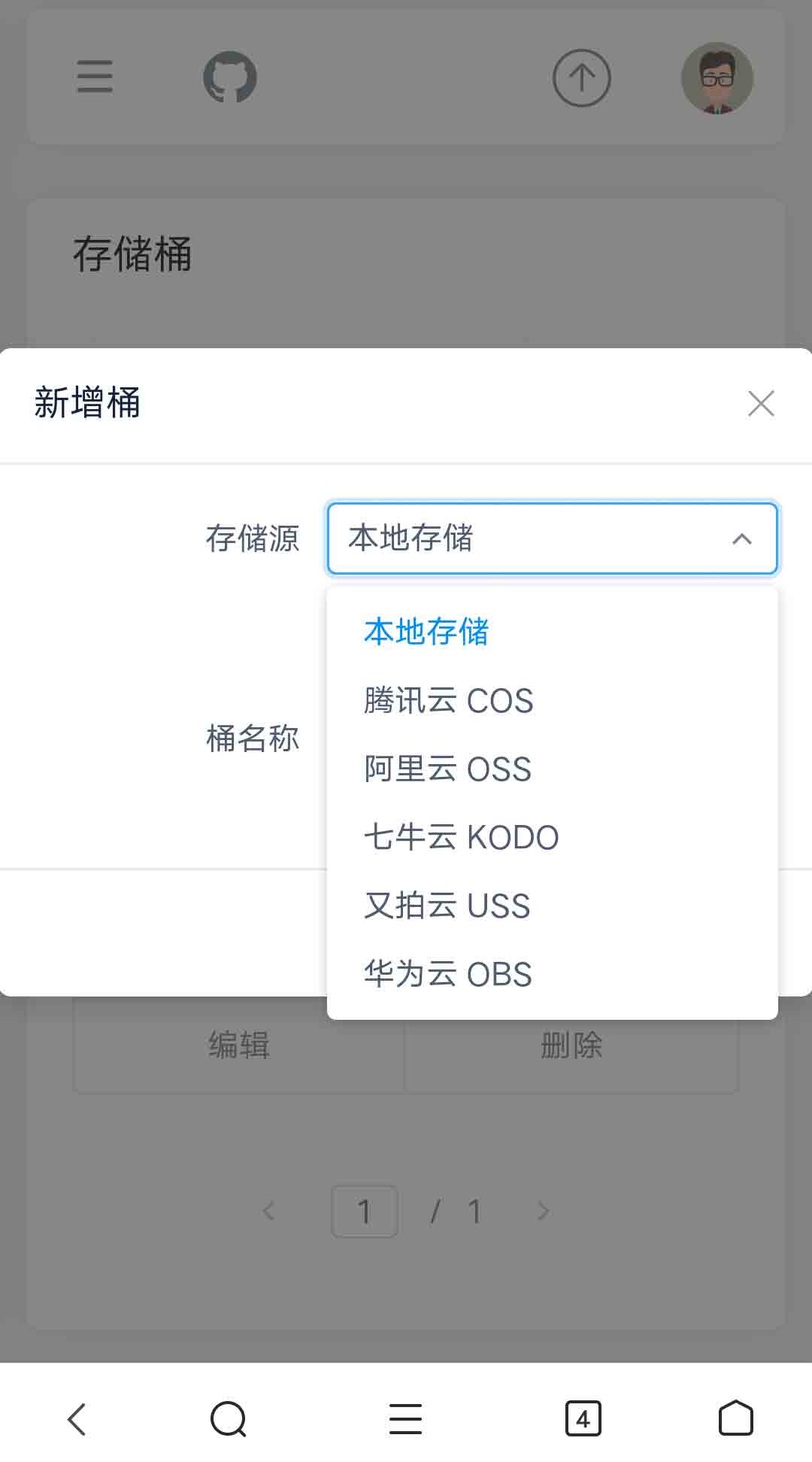812x1462 pixels.
Task: Click the 删除 button
Action: (571, 1045)
